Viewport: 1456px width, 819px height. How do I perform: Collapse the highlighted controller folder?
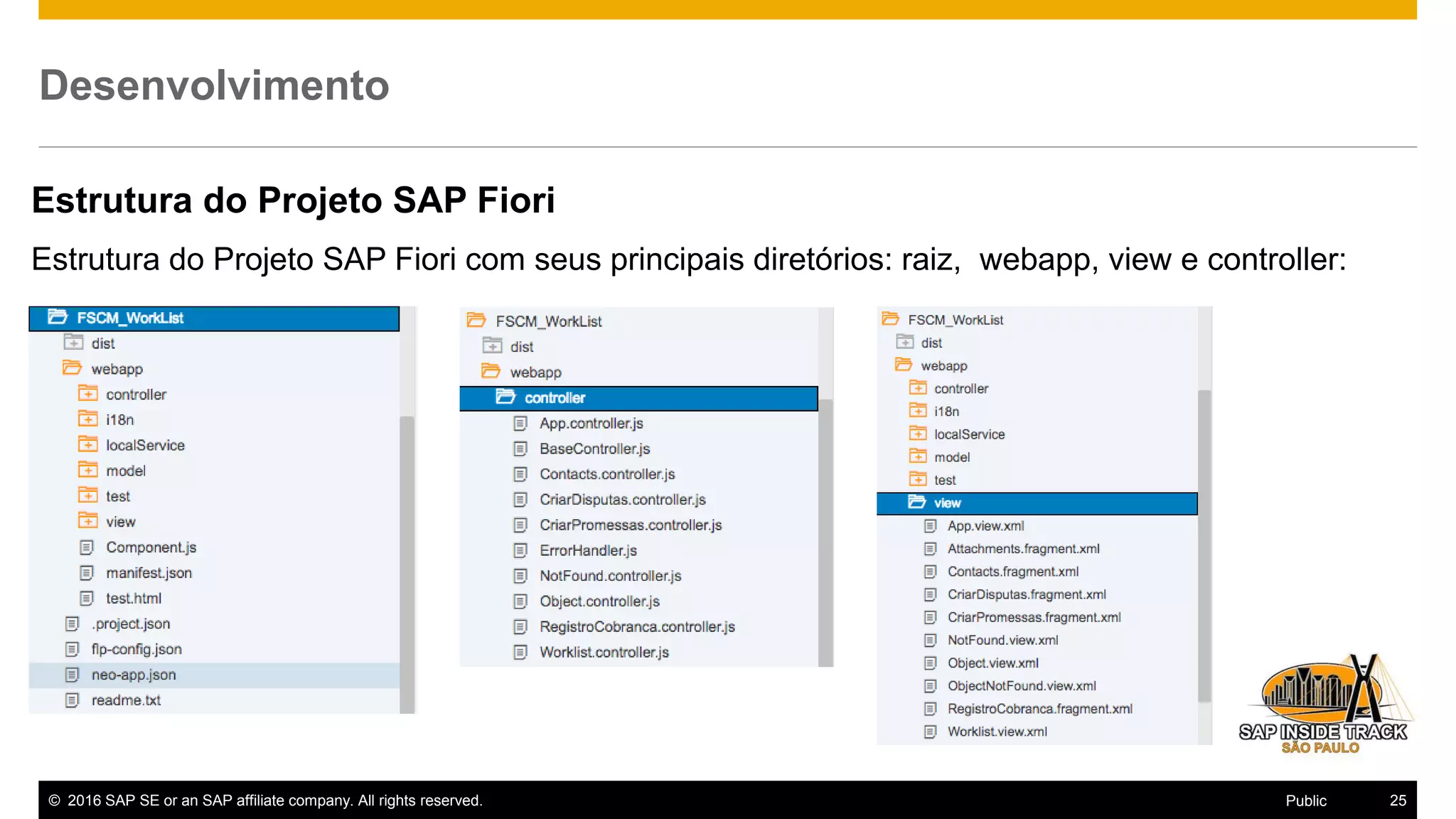(505, 397)
